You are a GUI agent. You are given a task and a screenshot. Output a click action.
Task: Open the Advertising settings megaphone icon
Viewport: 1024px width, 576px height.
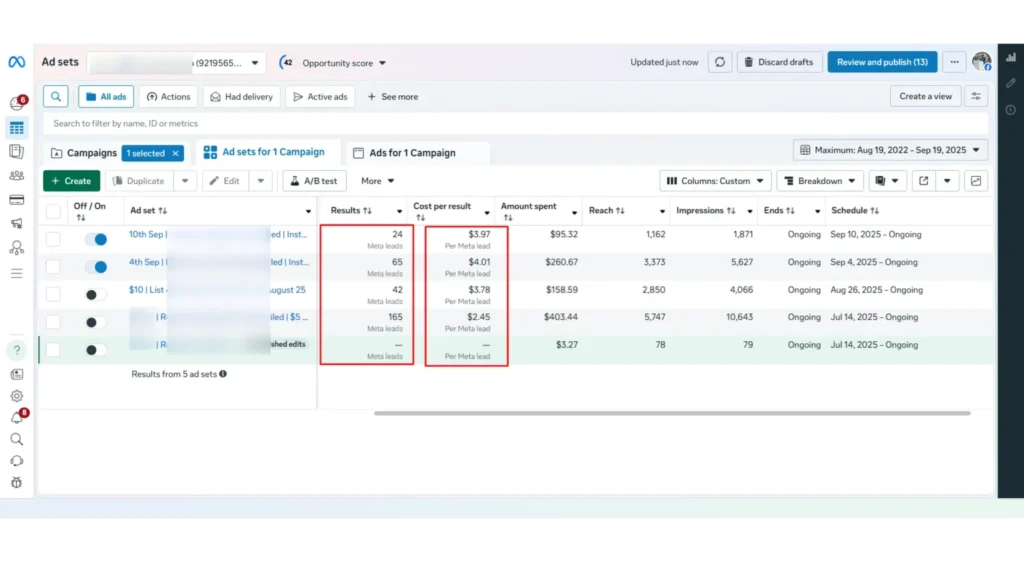[17, 223]
